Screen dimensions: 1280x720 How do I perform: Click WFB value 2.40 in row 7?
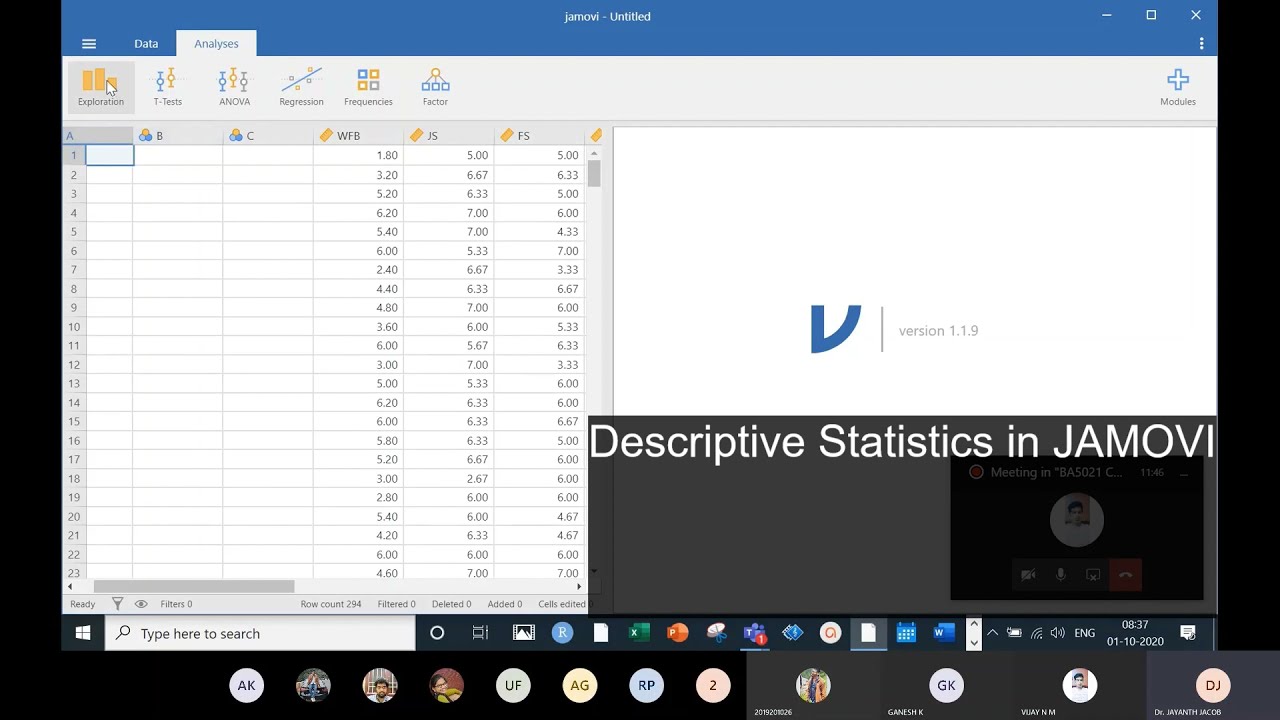coord(358,269)
